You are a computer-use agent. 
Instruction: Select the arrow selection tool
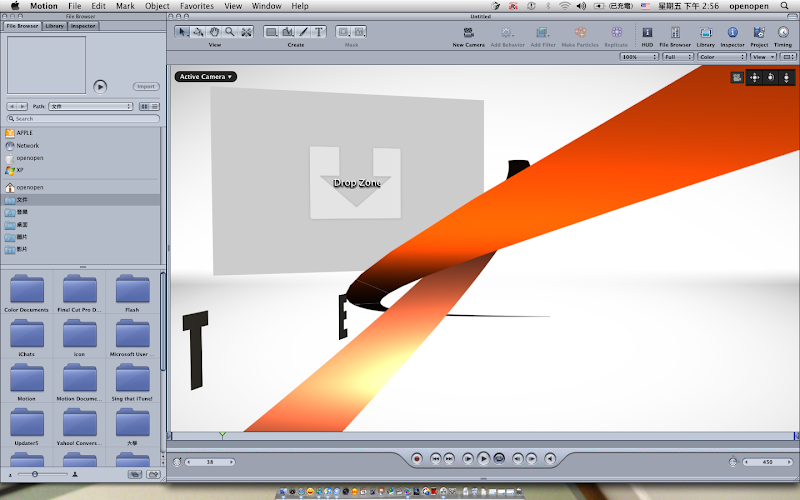pos(183,32)
